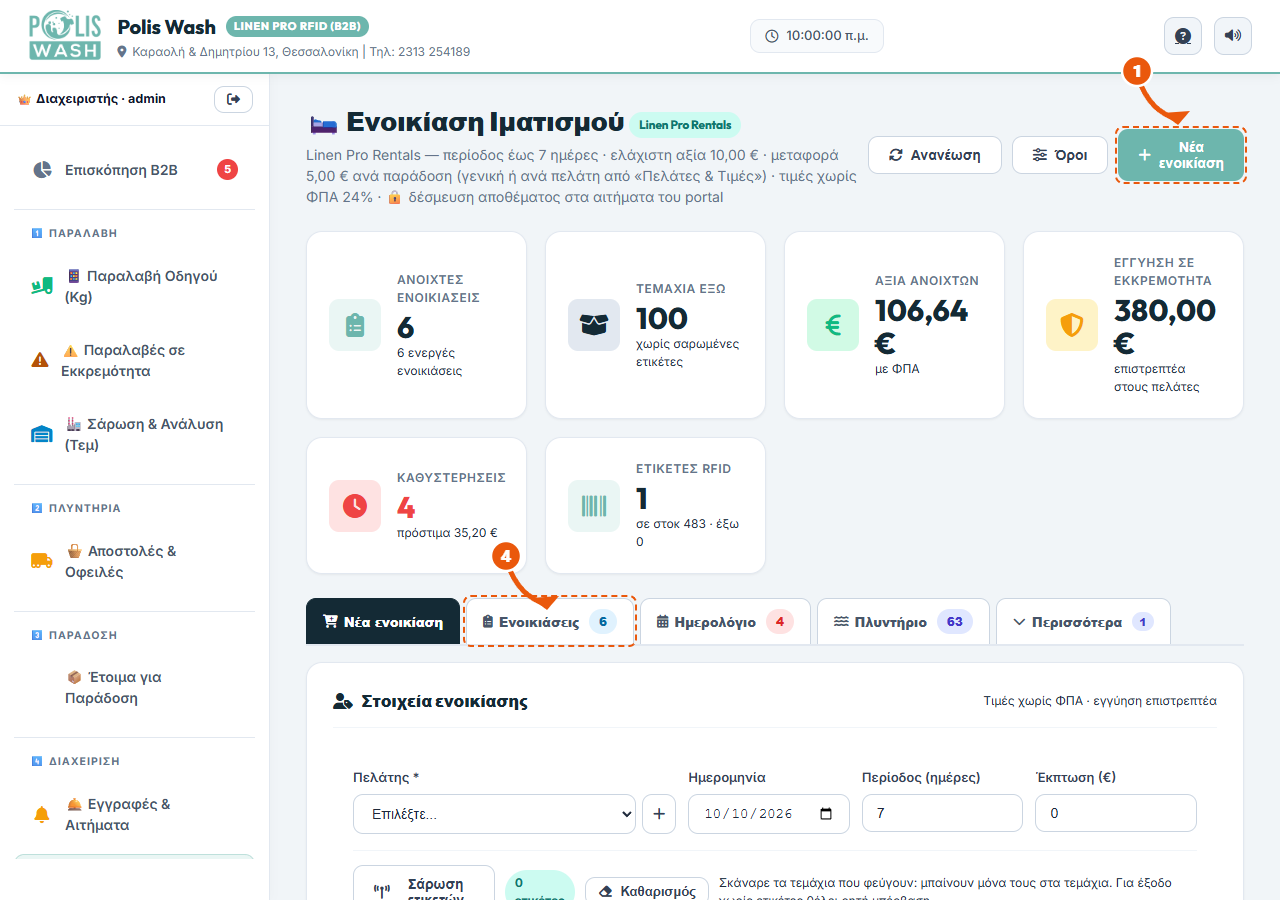Click the clock icon in Καθυστερήσεις card
This screenshot has width=1280, height=900.
(354, 506)
